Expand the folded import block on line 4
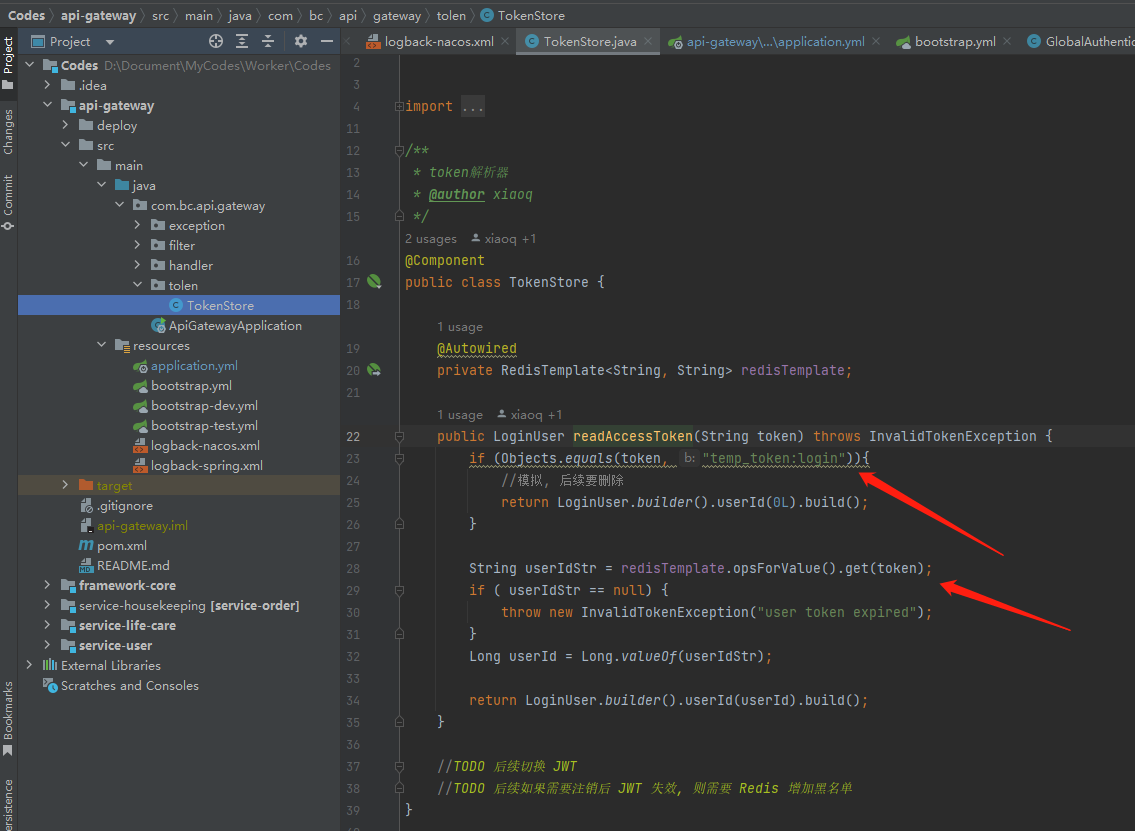Image resolution: width=1135 pixels, height=831 pixels. click(x=399, y=106)
